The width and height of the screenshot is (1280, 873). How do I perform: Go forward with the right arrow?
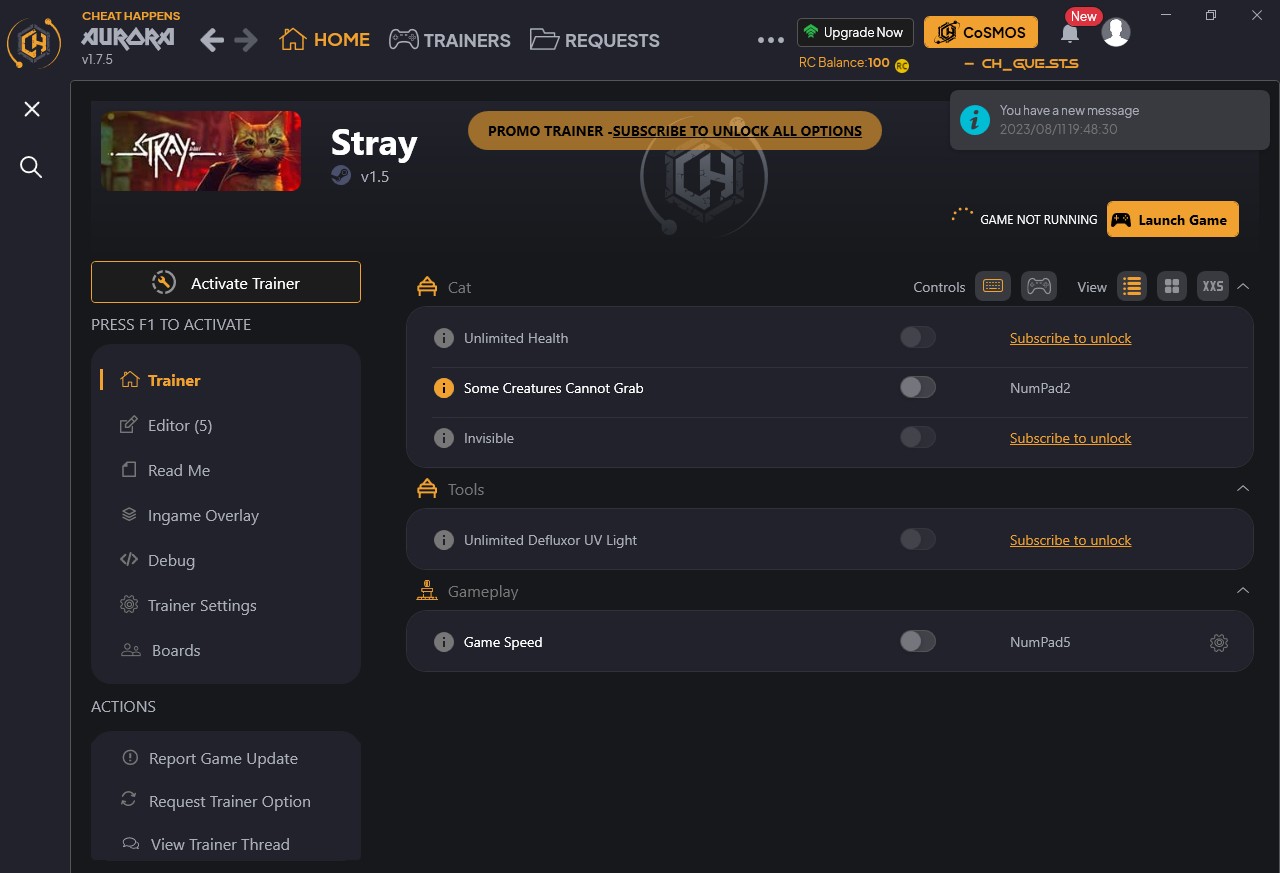[x=246, y=40]
